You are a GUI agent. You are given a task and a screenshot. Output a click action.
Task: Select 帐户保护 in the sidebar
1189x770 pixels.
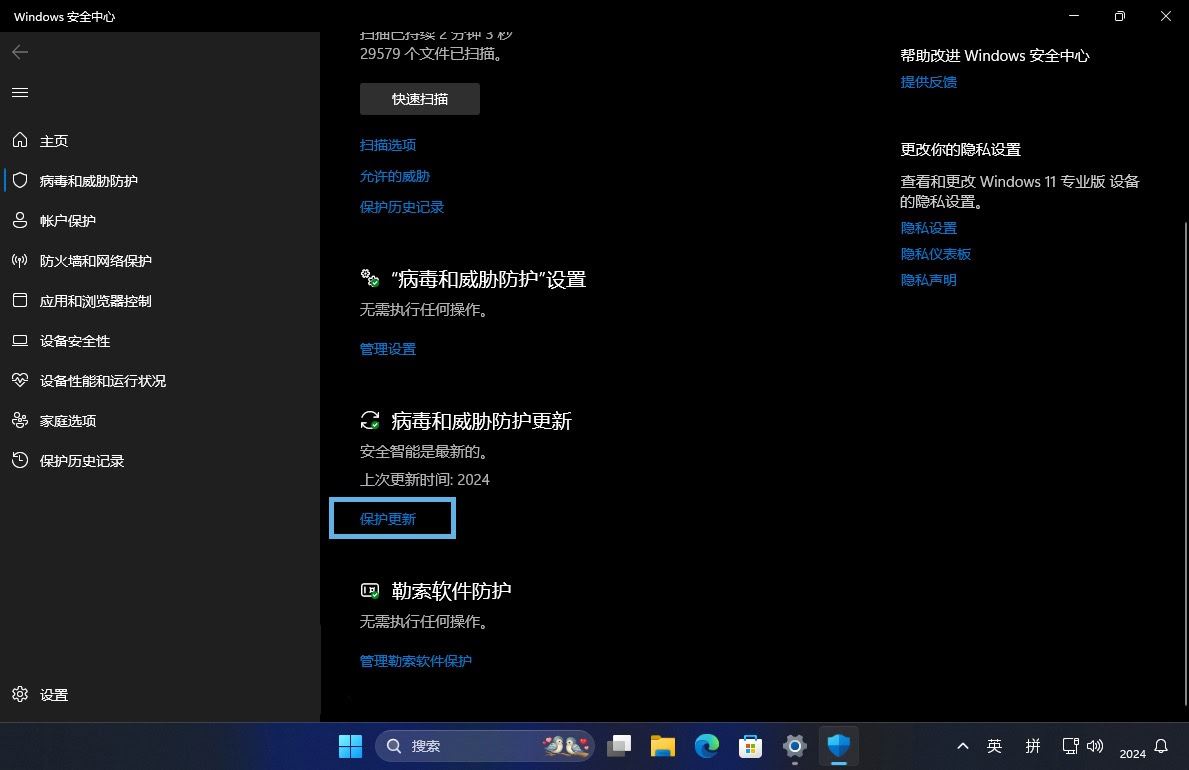68,221
